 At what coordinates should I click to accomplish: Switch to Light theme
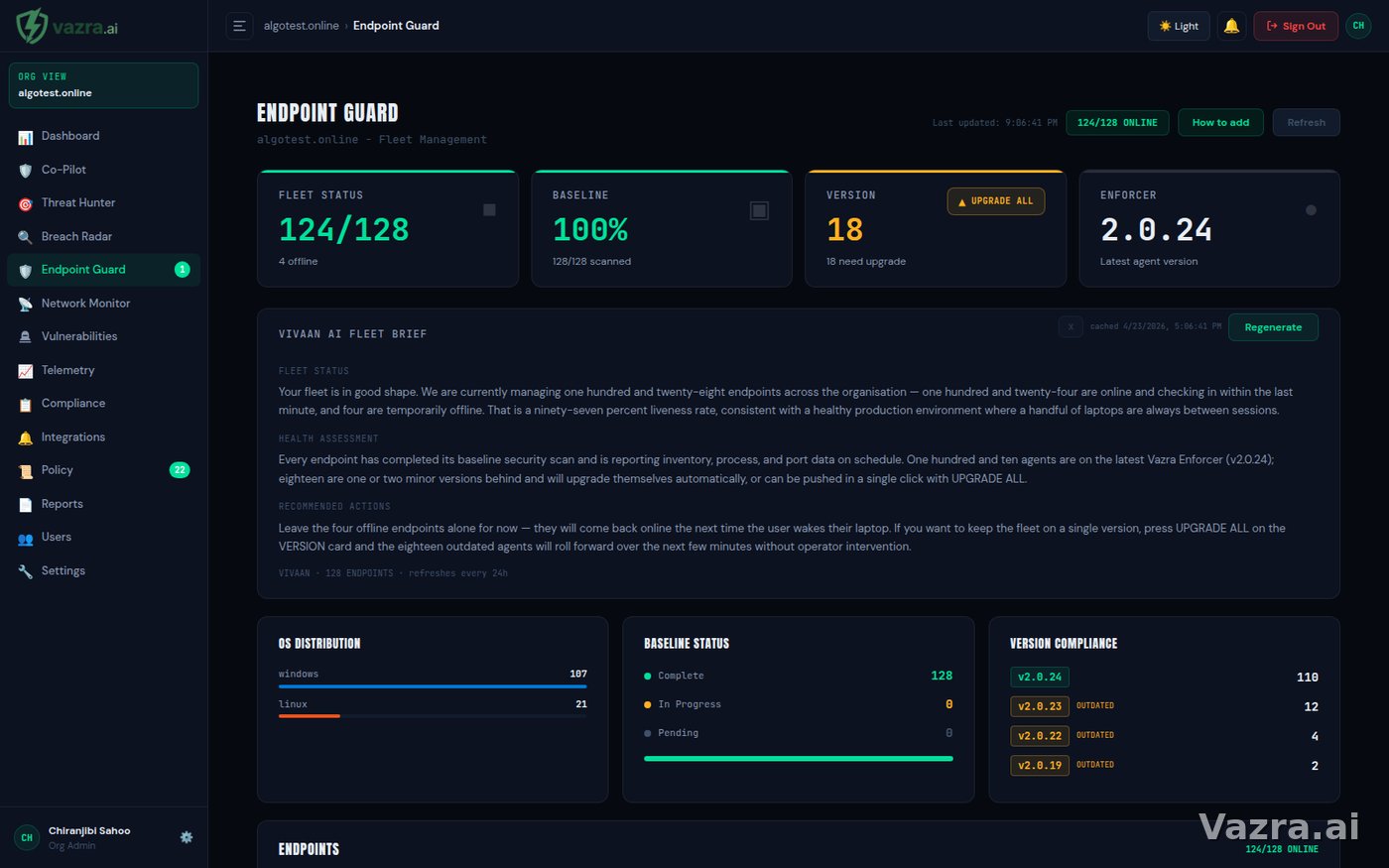click(1178, 26)
